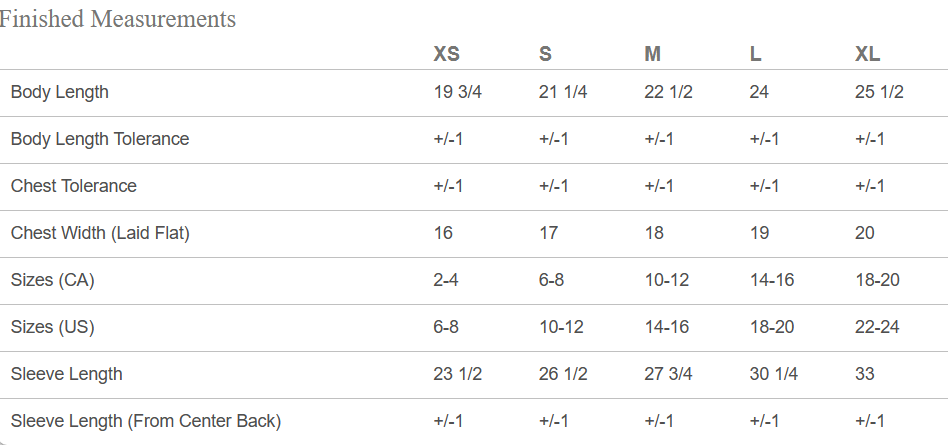Click Sleeve Length (From Center Back) label
Viewport: 948px width, 445px height.
point(146,421)
